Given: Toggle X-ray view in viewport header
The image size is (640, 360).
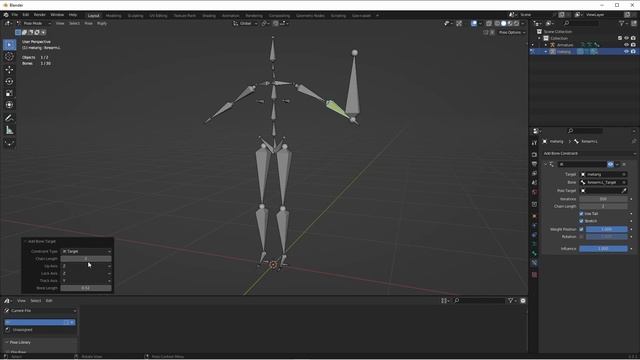Looking at the screenshot, I should (489, 24).
